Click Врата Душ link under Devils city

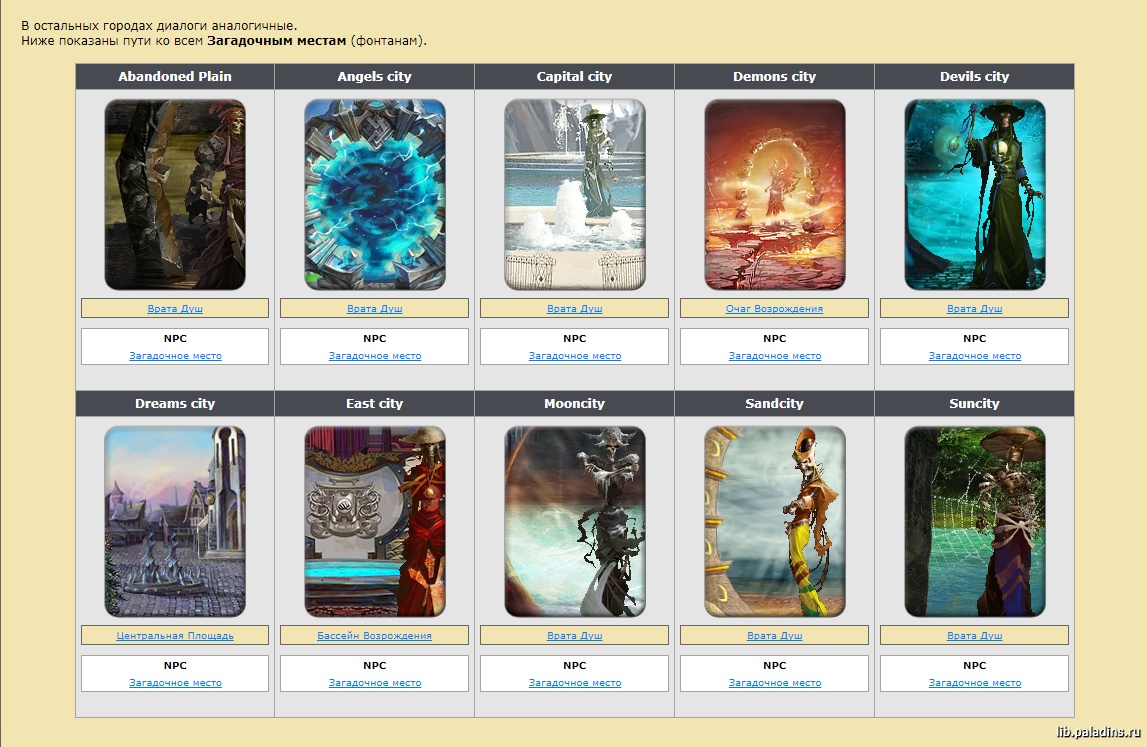[975, 309]
